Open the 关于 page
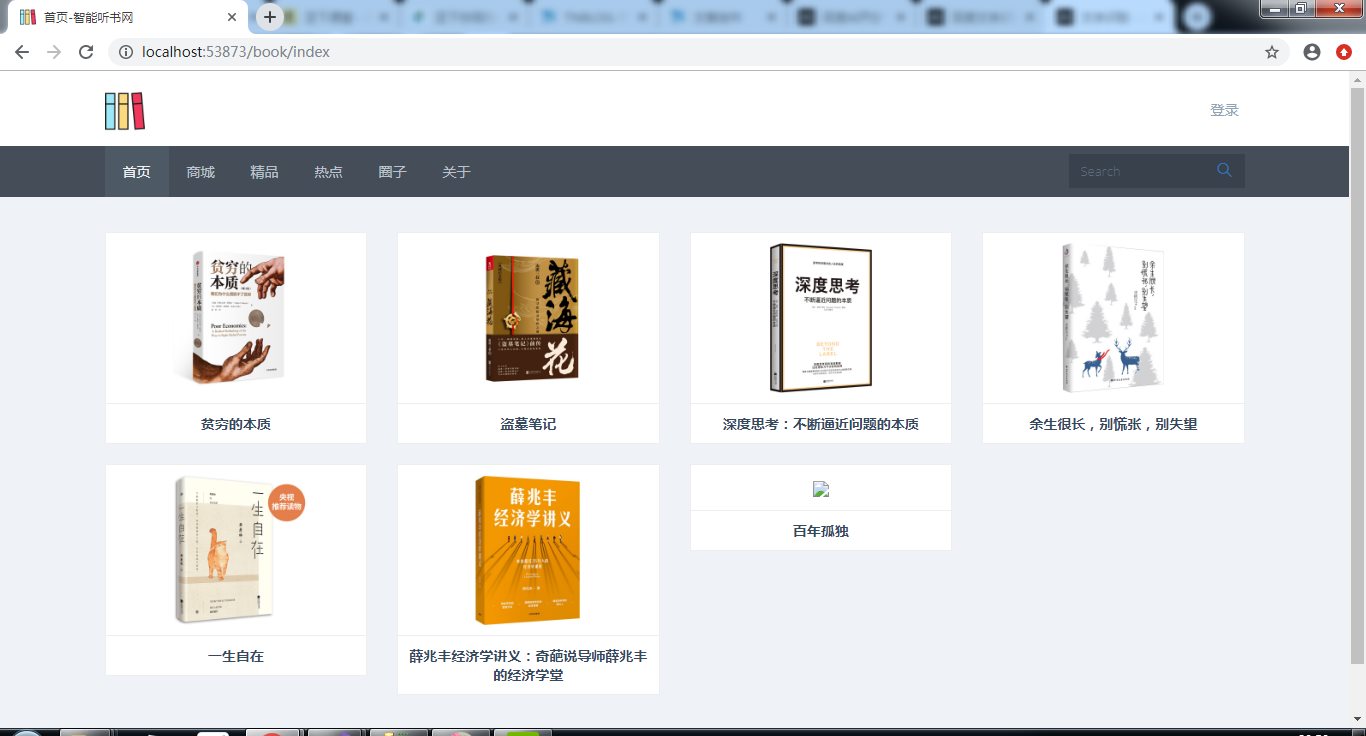1366x736 pixels. pyautogui.click(x=457, y=172)
